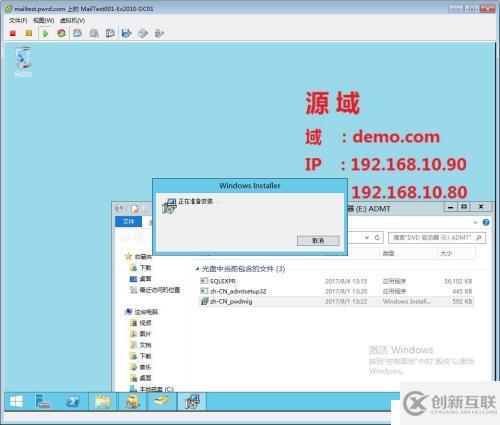Open the 虚拟机(V) menu

pos(72,21)
